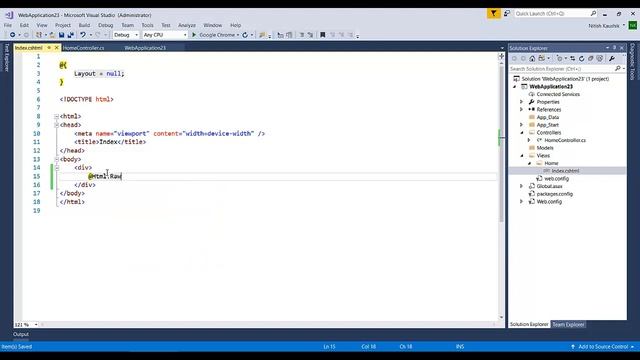Switch to the Team Explorer tab
Image resolution: width=640 pixels, height=360 pixels.
(568, 324)
